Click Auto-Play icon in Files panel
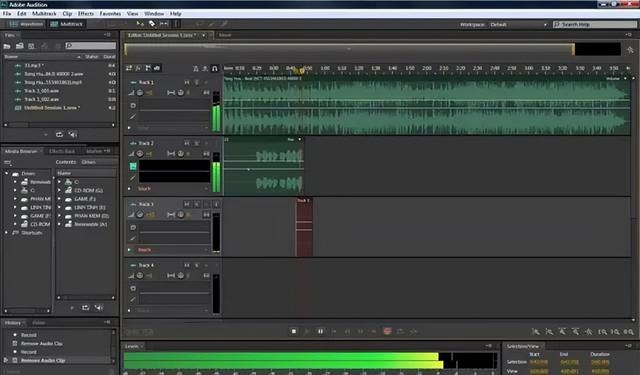The height and width of the screenshot is (375, 640). pos(73,134)
